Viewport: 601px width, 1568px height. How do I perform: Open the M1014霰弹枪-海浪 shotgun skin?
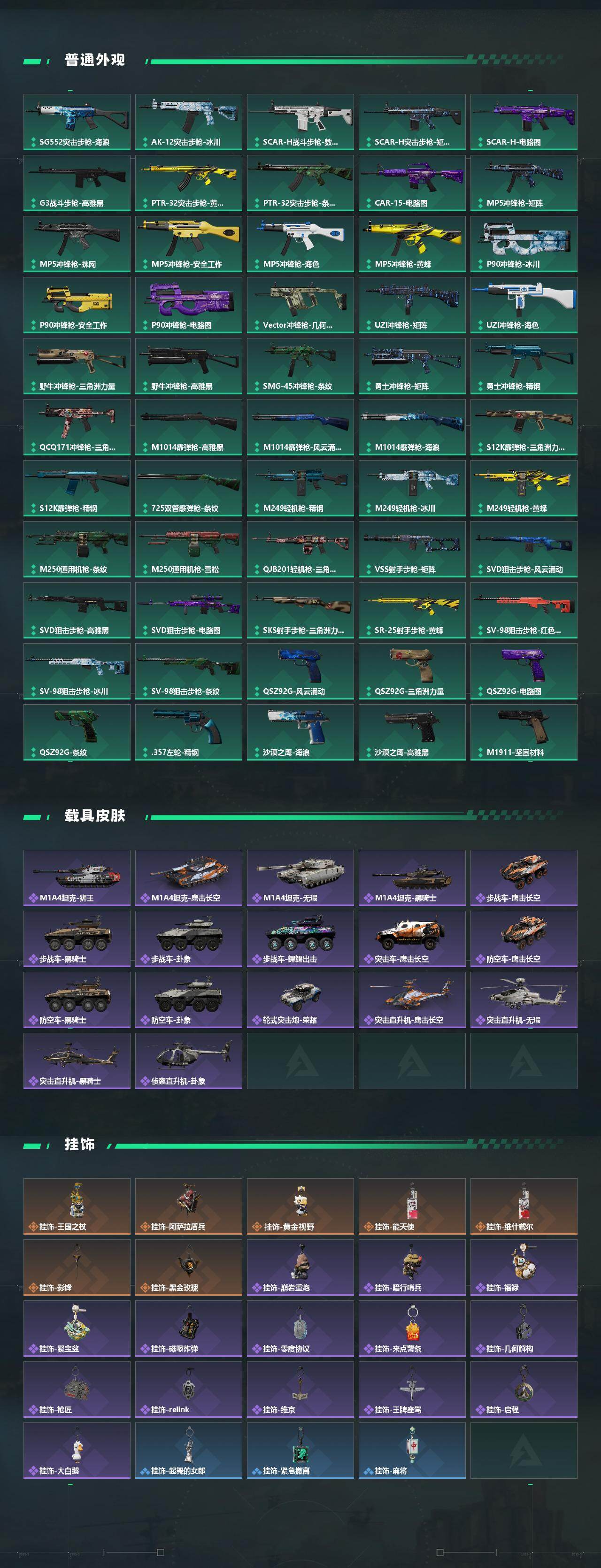point(412,427)
